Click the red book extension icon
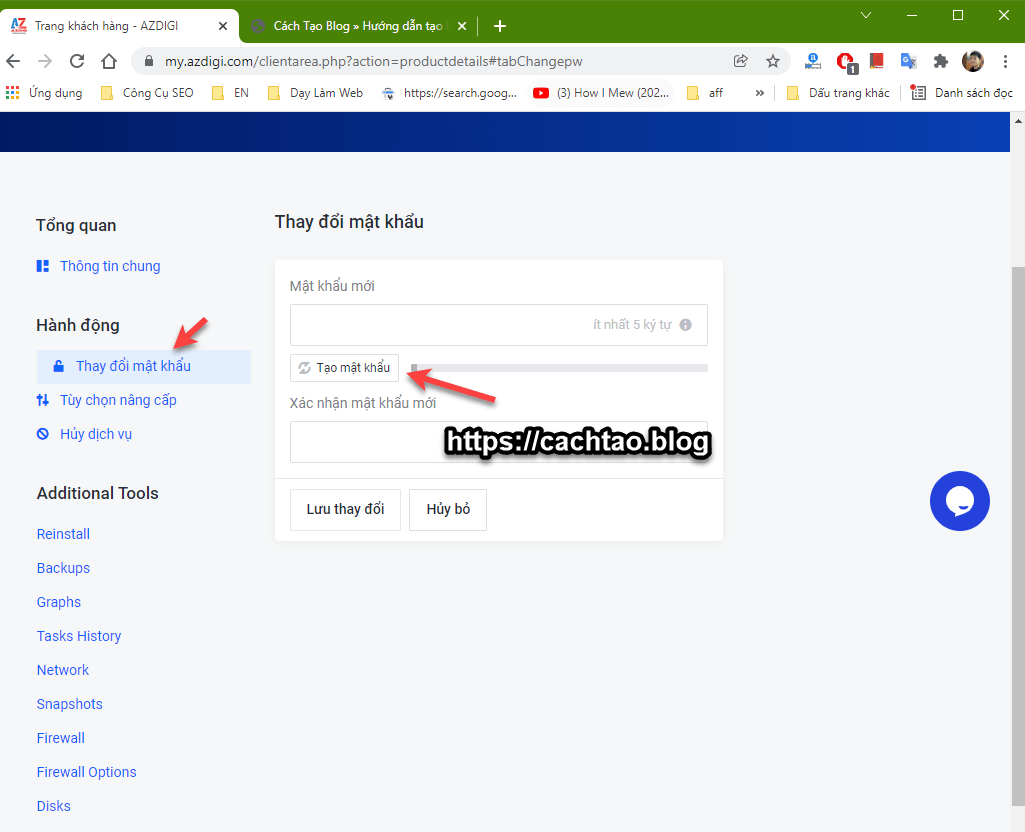The height and width of the screenshot is (832, 1025). coord(877,61)
